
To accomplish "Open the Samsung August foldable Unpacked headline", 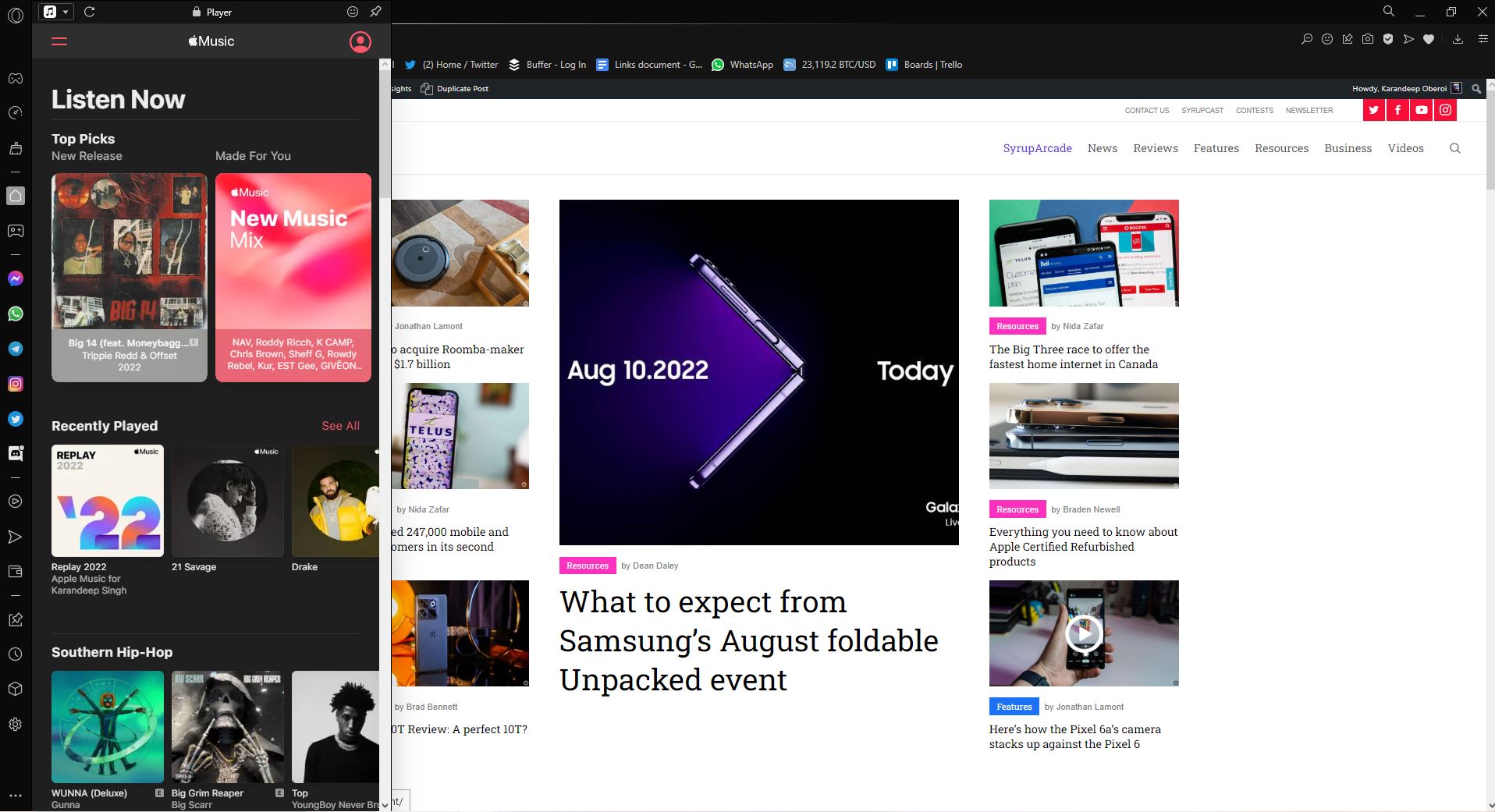I will (748, 640).
